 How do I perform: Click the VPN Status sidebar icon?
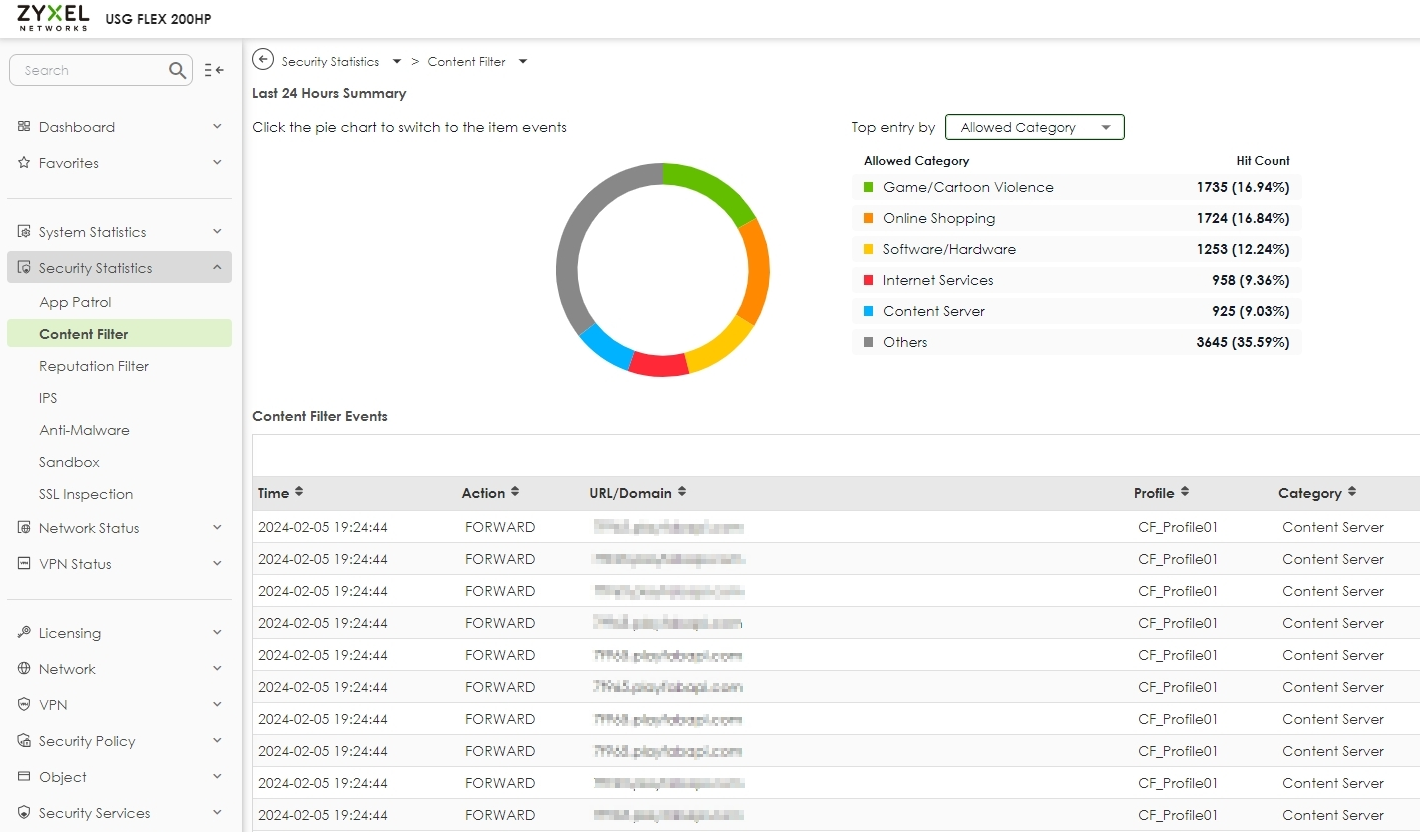click(x=24, y=563)
